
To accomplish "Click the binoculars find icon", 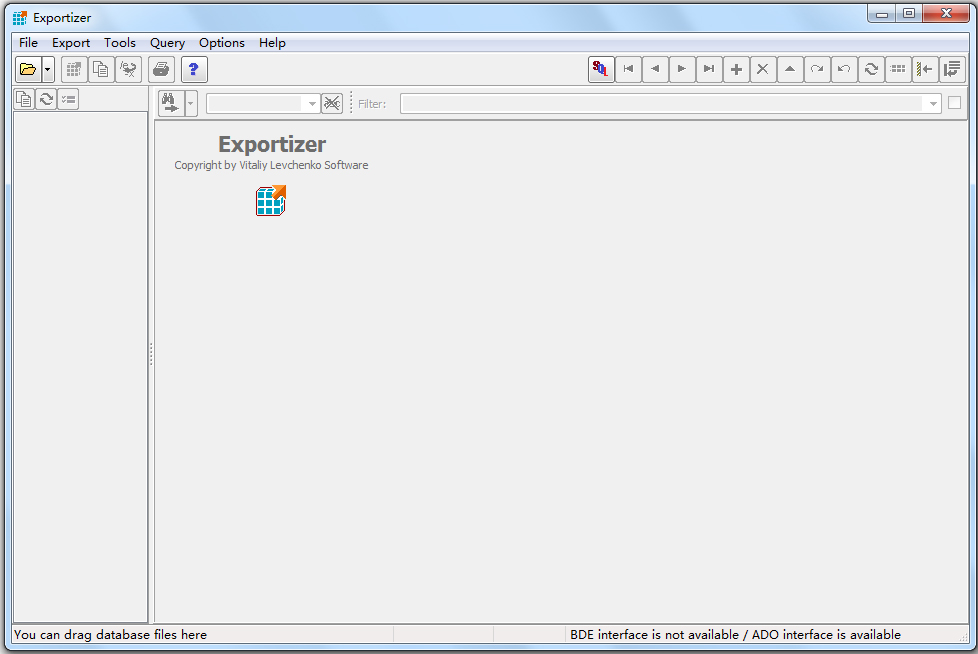I will pos(170,103).
